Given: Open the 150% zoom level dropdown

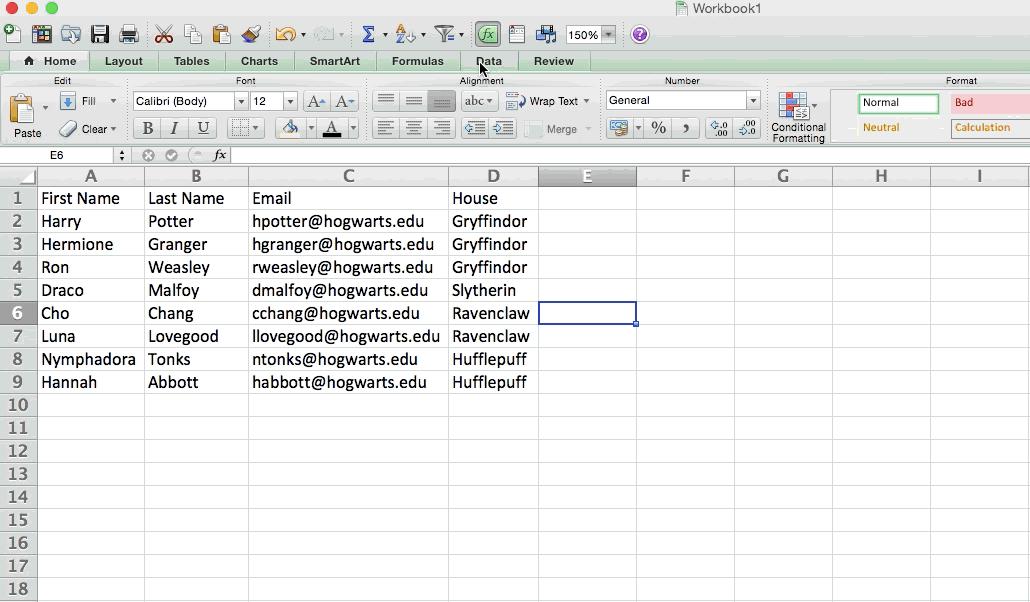Looking at the screenshot, I should (x=590, y=33).
